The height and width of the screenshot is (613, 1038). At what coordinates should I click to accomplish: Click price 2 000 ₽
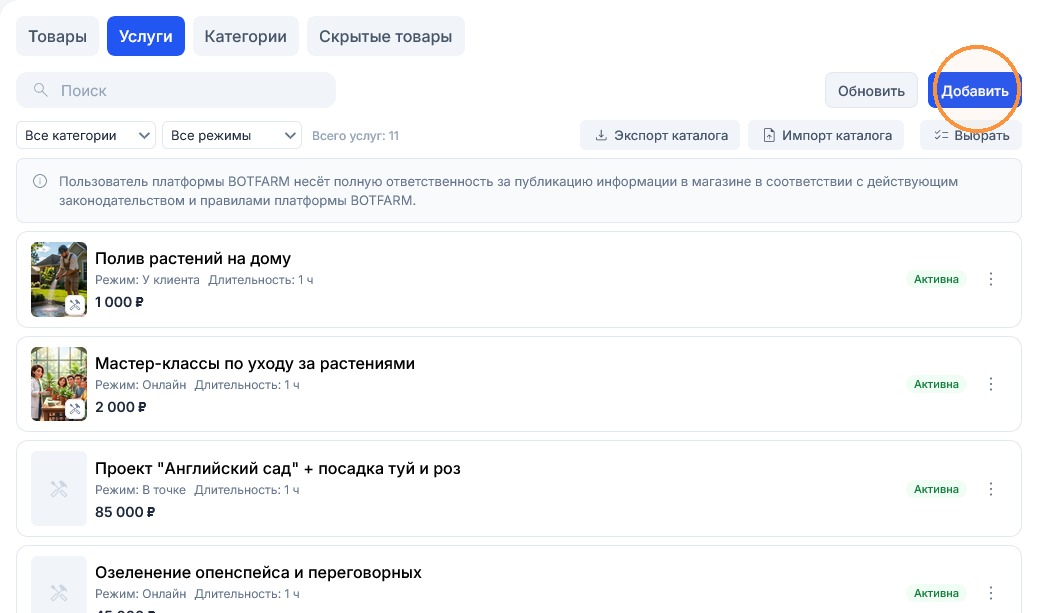pyautogui.click(x=120, y=407)
